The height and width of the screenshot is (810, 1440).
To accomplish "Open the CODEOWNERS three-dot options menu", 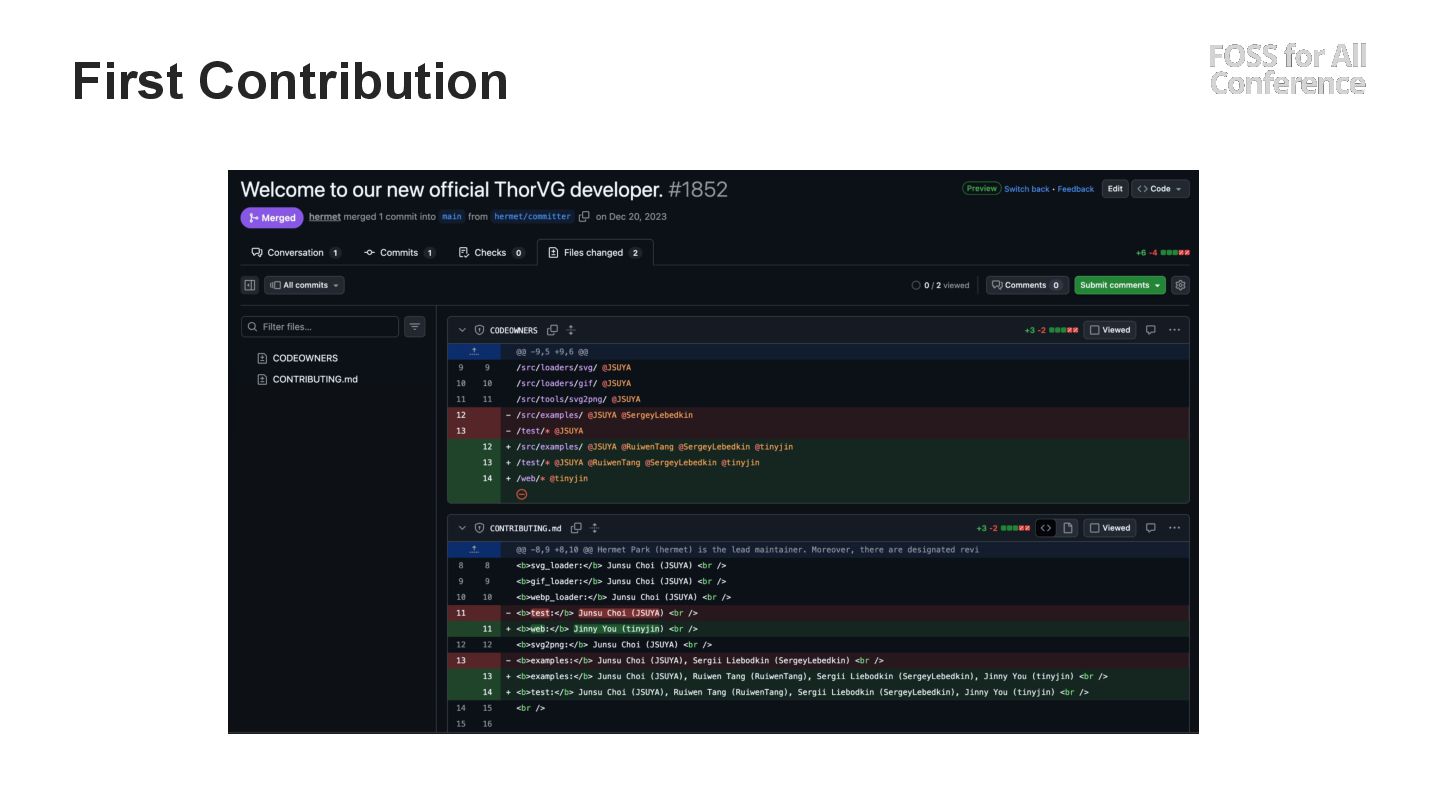I will (x=1174, y=330).
